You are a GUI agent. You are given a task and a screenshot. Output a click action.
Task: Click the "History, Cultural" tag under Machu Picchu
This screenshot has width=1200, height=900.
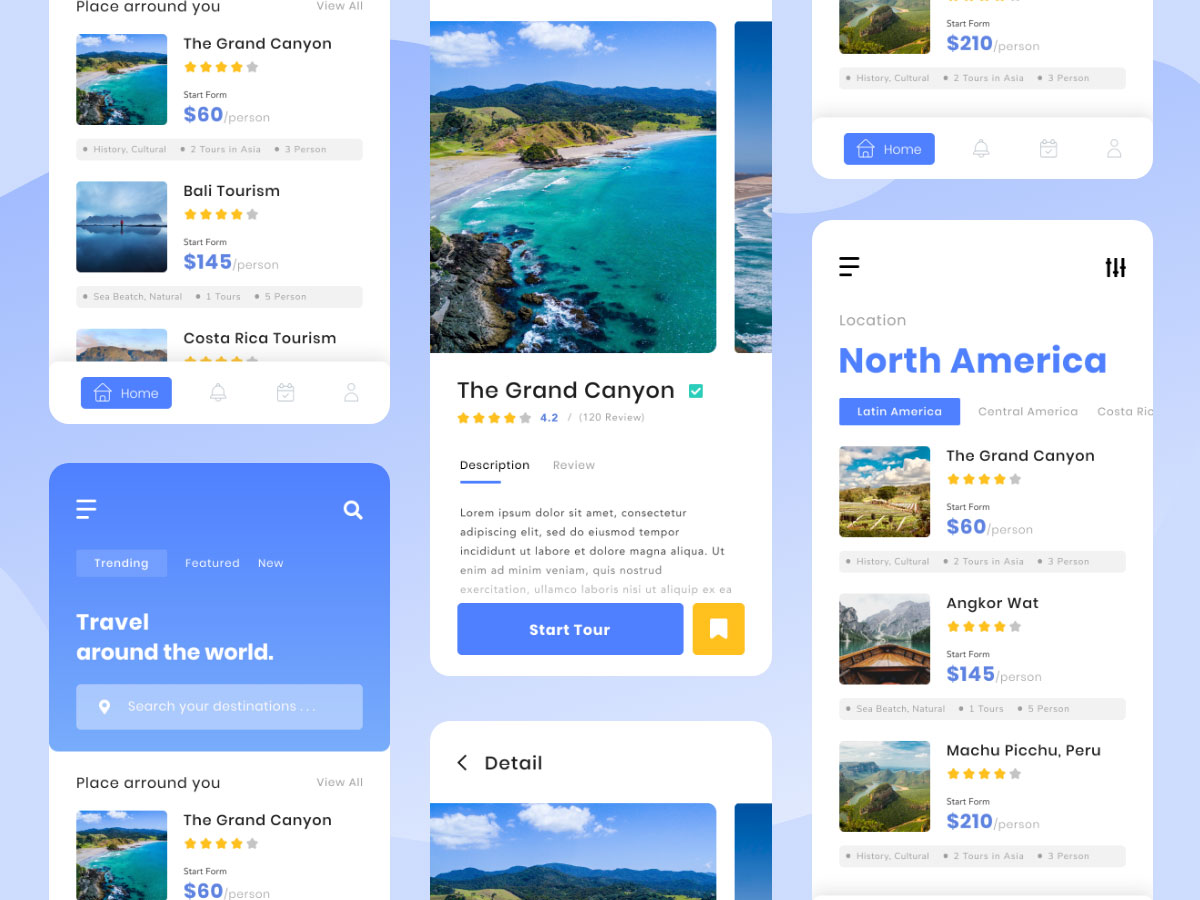point(892,856)
